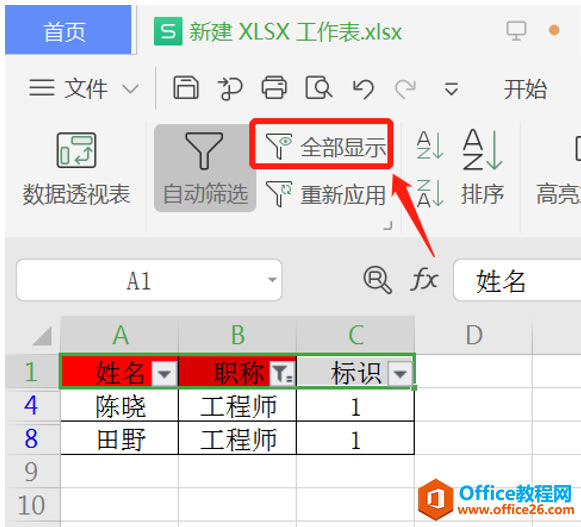Expand the Name Box dropdown arrow
Viewport: 581px width, 527px height.
[272, 280]
